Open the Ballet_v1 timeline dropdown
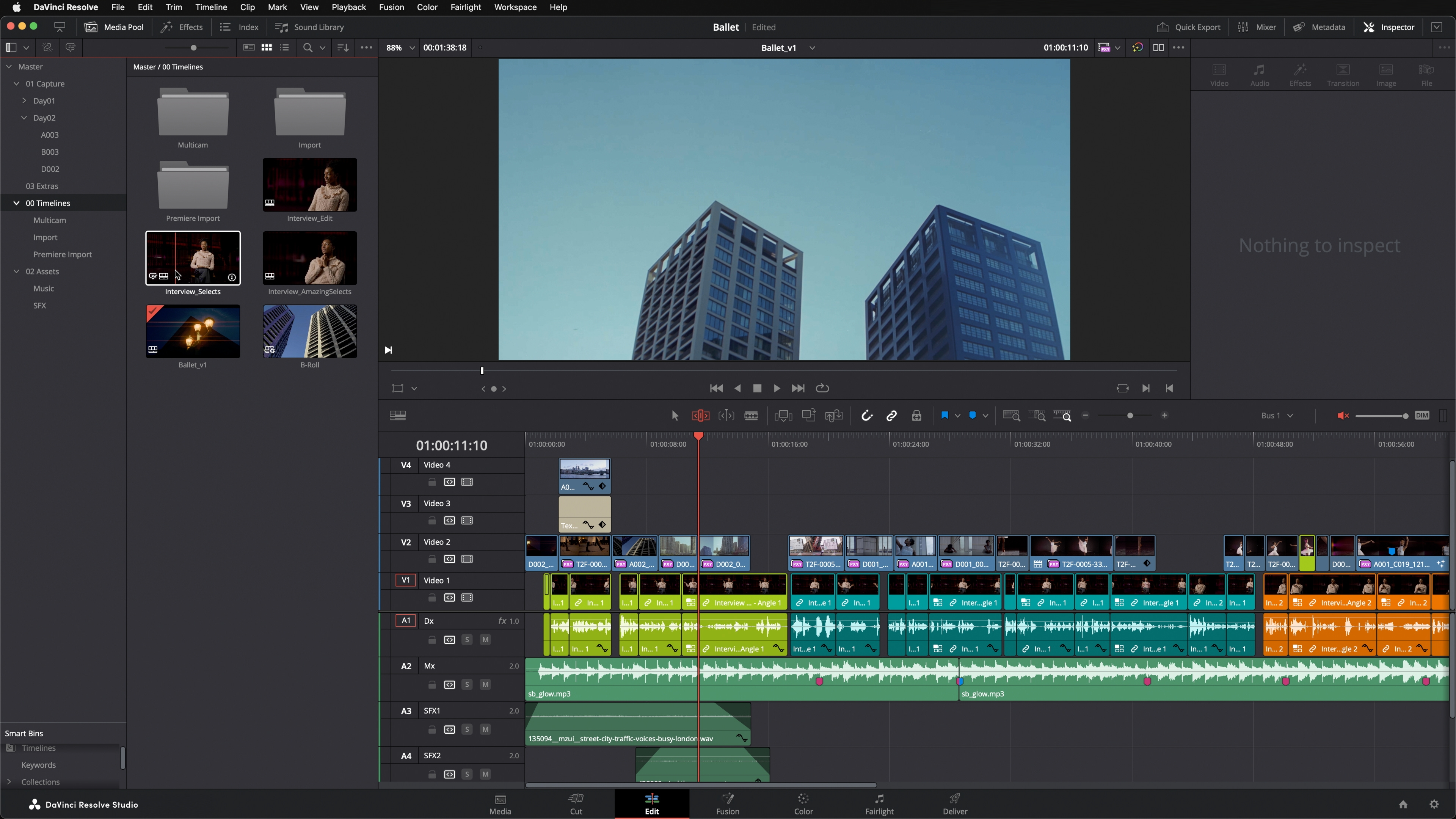Viewport: 1456px width, 819px height. (812, 47)
